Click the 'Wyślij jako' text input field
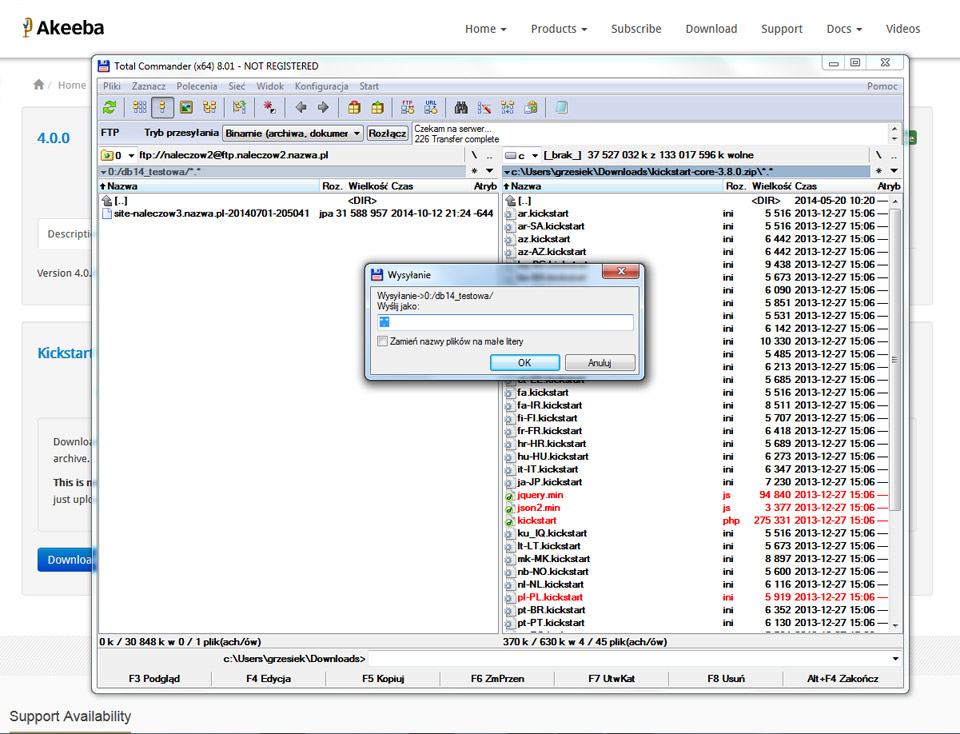This screenshot has height=734, width=960. pyautogui.click(x=505, y=322)
